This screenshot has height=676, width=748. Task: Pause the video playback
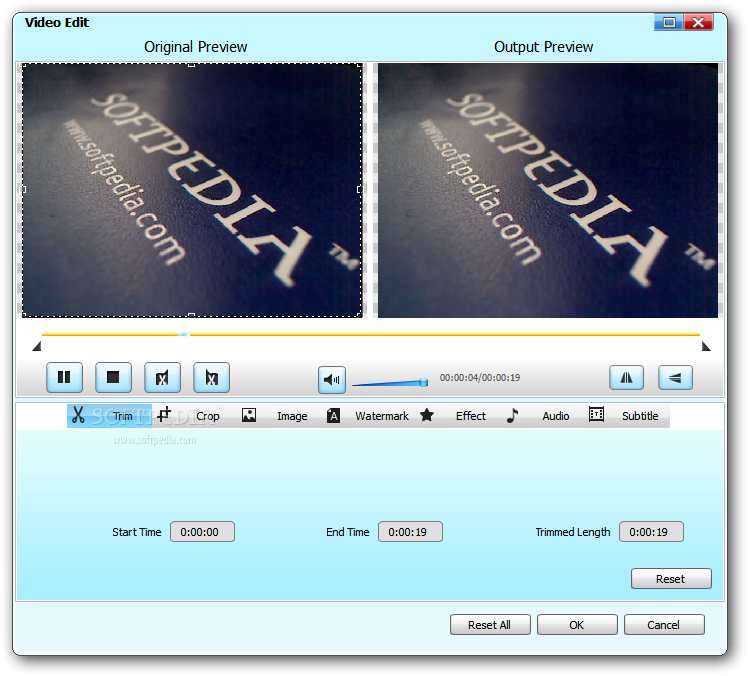coord(64,377)
